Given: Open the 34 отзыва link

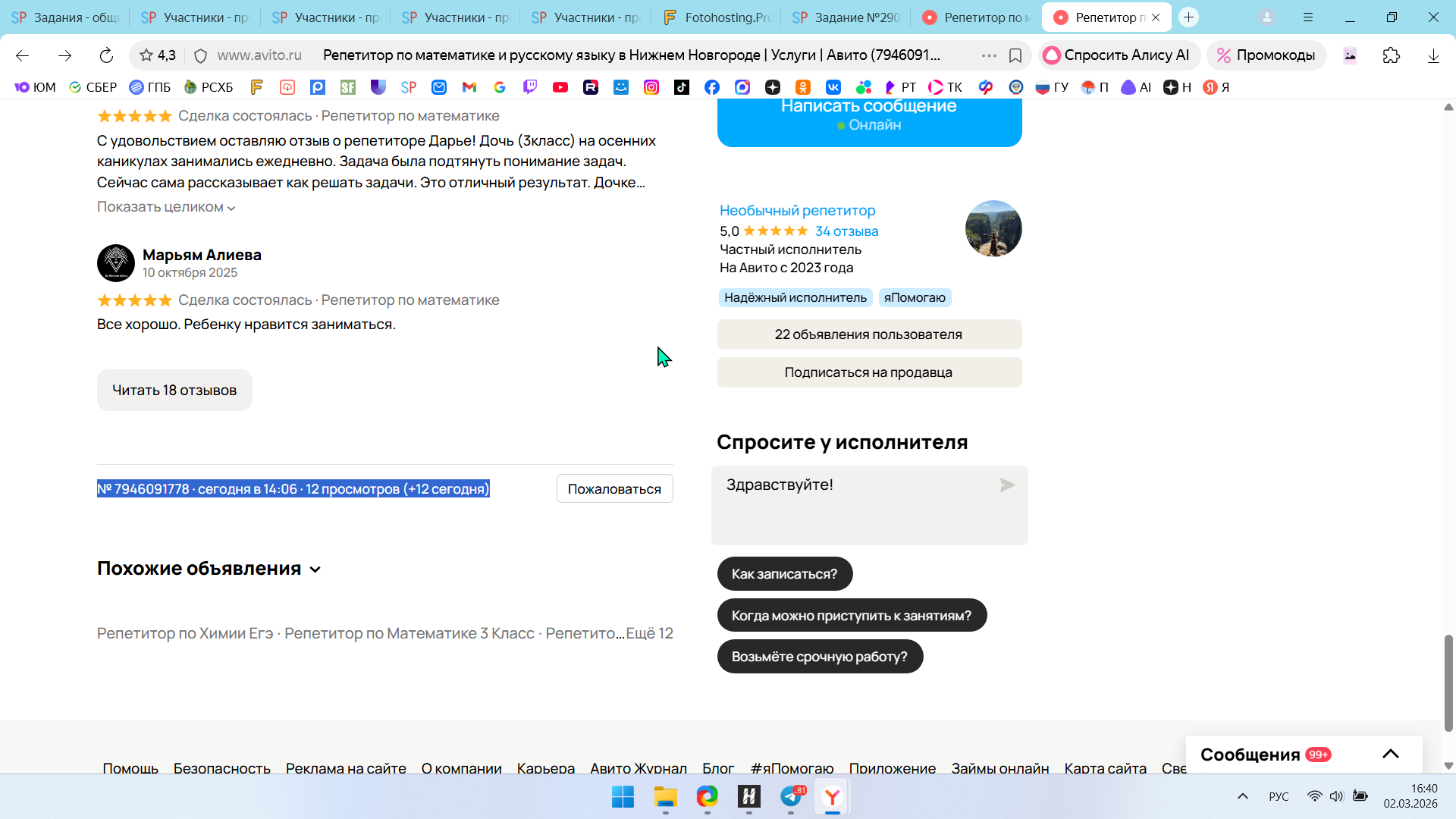Looking at the screenshot, I should [x=846, y=231].
